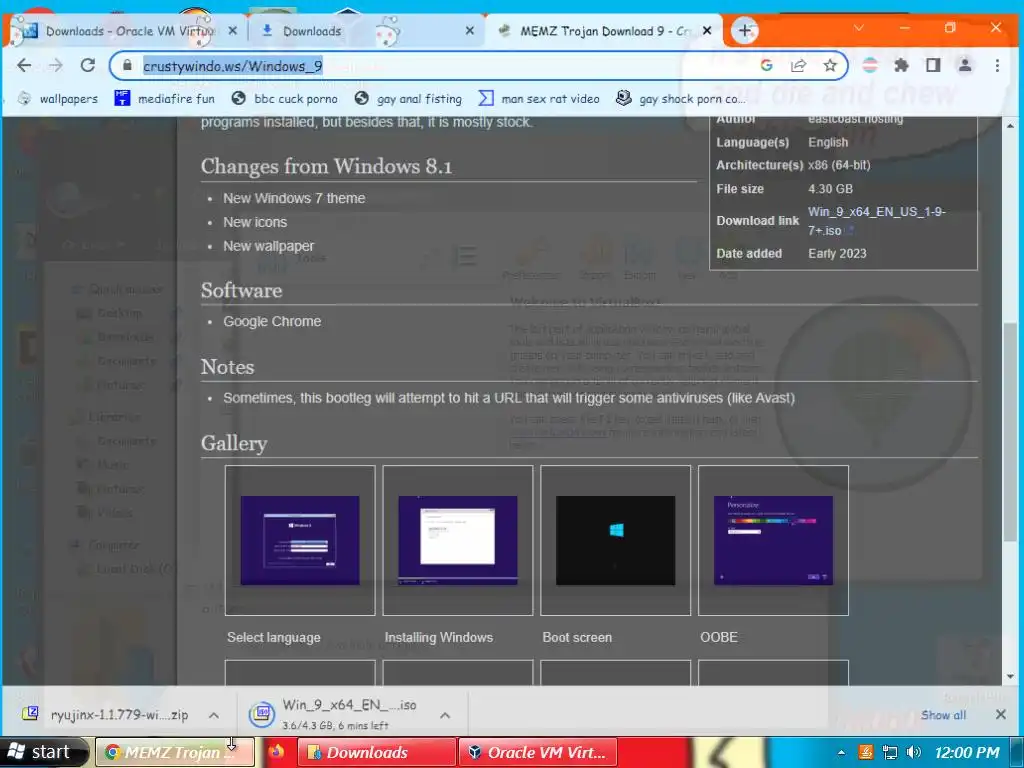Open the wallpapers bookmark
Viewport: 1024px width, 768px height.
[57, 99]
